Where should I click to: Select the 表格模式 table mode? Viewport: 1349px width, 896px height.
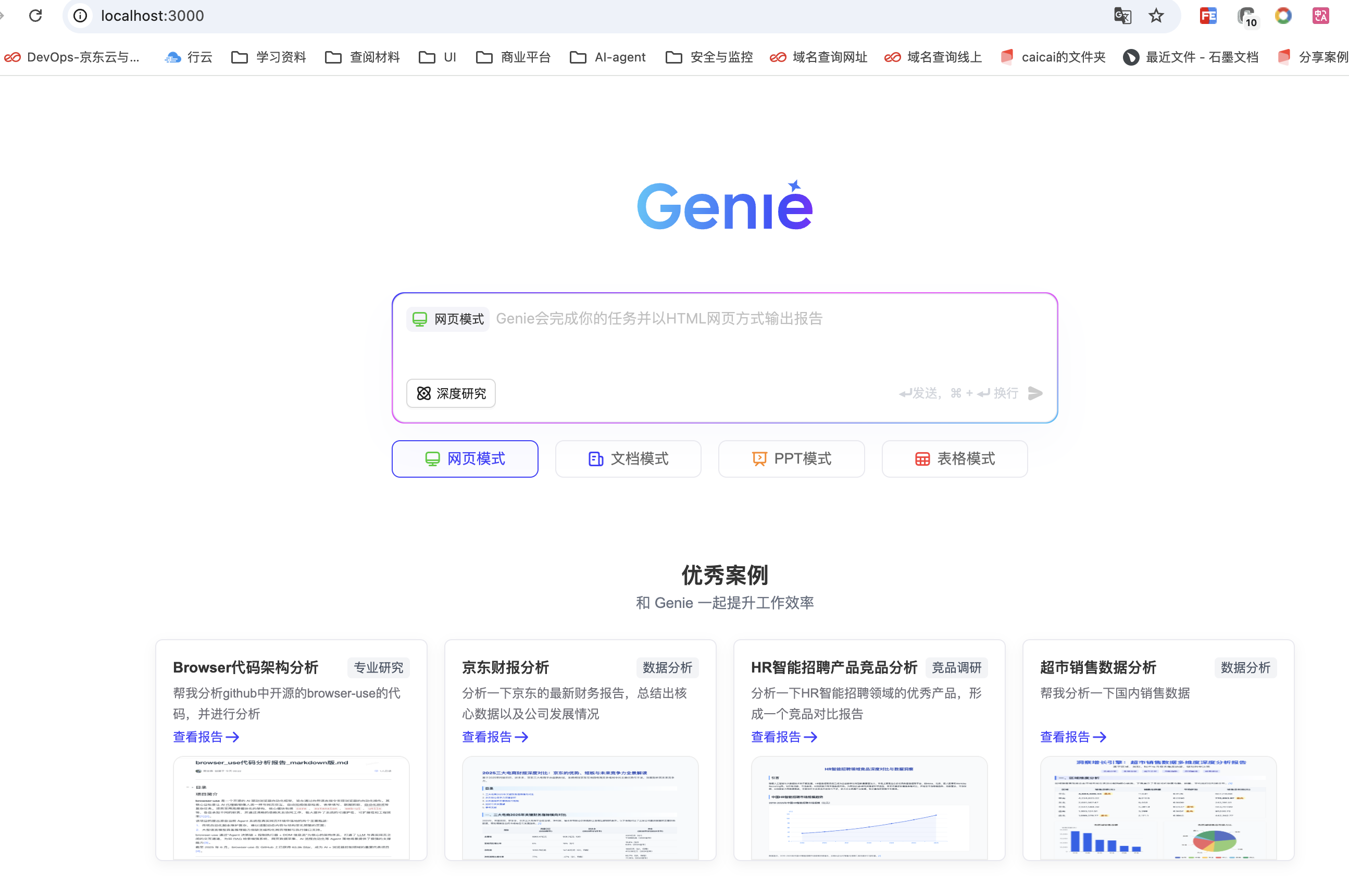[954, 459]
